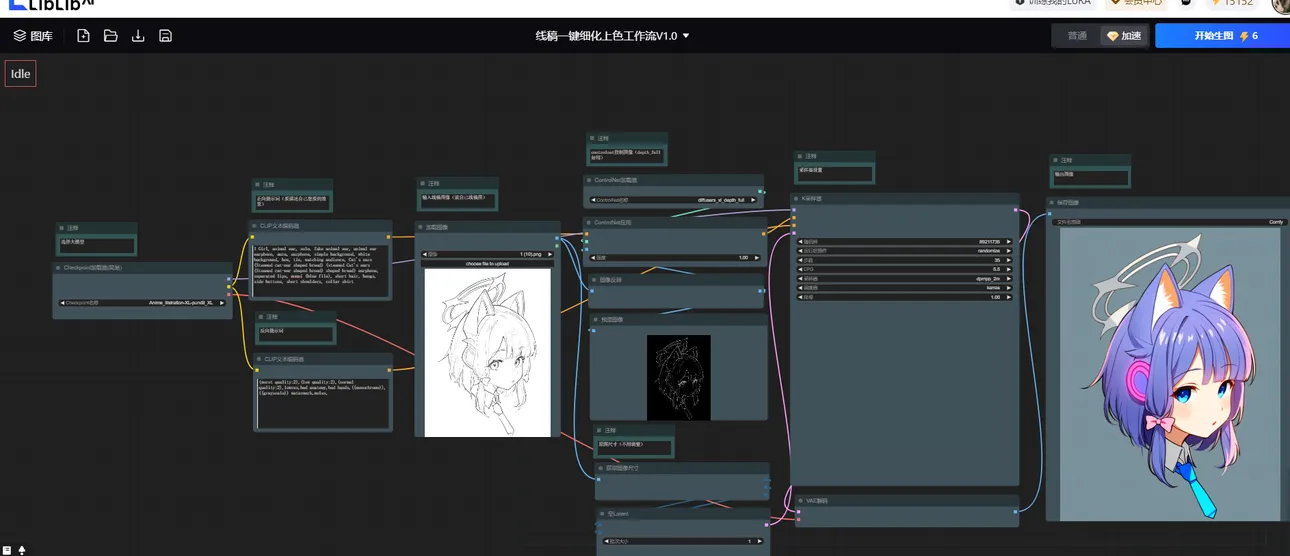Increase ControlNet strength with right arrow
Image resolution: width=1290 pixels, height=556 pixels.
pyautogui.click(x=757, y=258)
